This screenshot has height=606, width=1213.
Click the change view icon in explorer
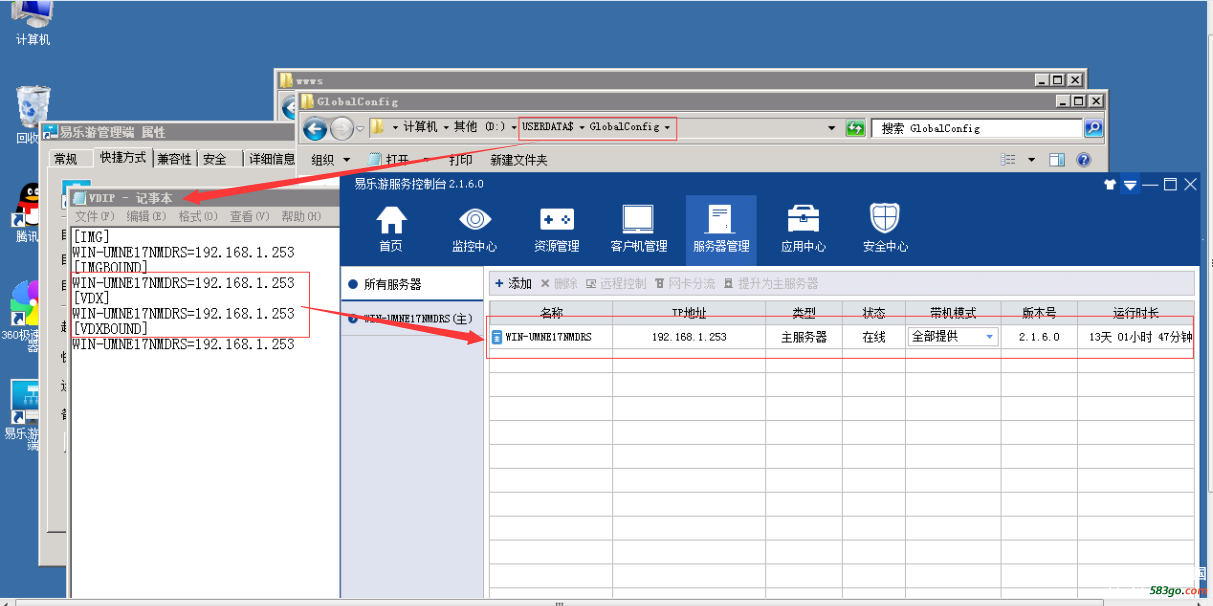(1008, 160)
